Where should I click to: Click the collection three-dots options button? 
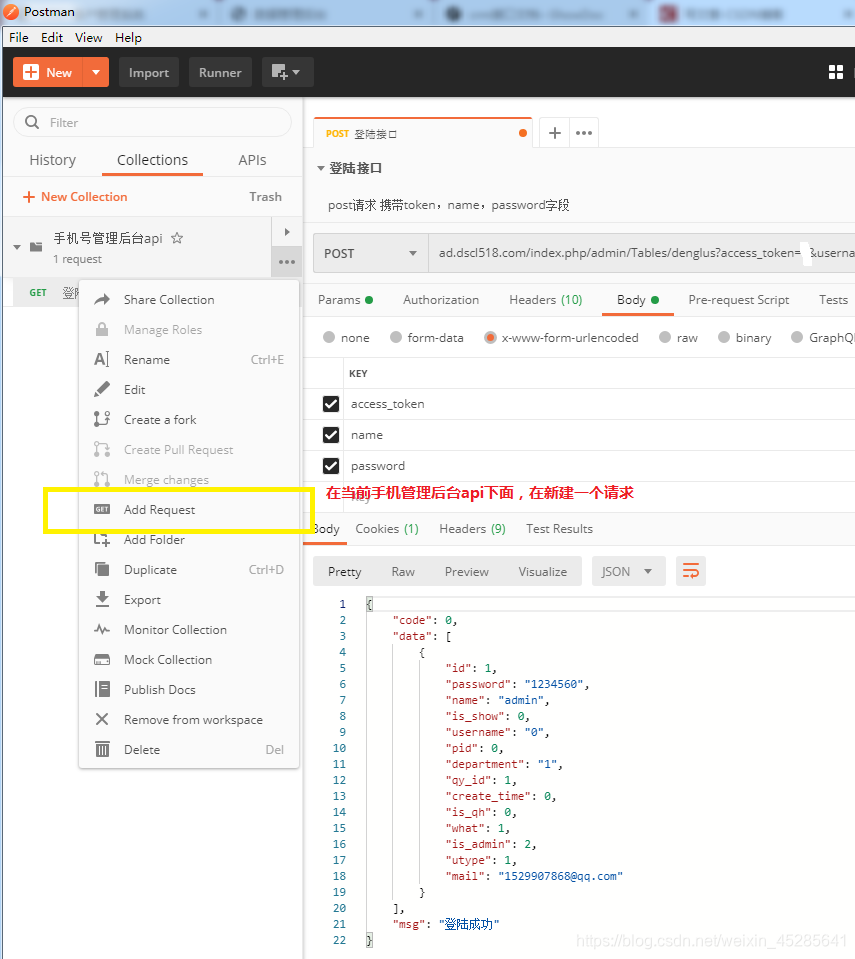point(287,262)
